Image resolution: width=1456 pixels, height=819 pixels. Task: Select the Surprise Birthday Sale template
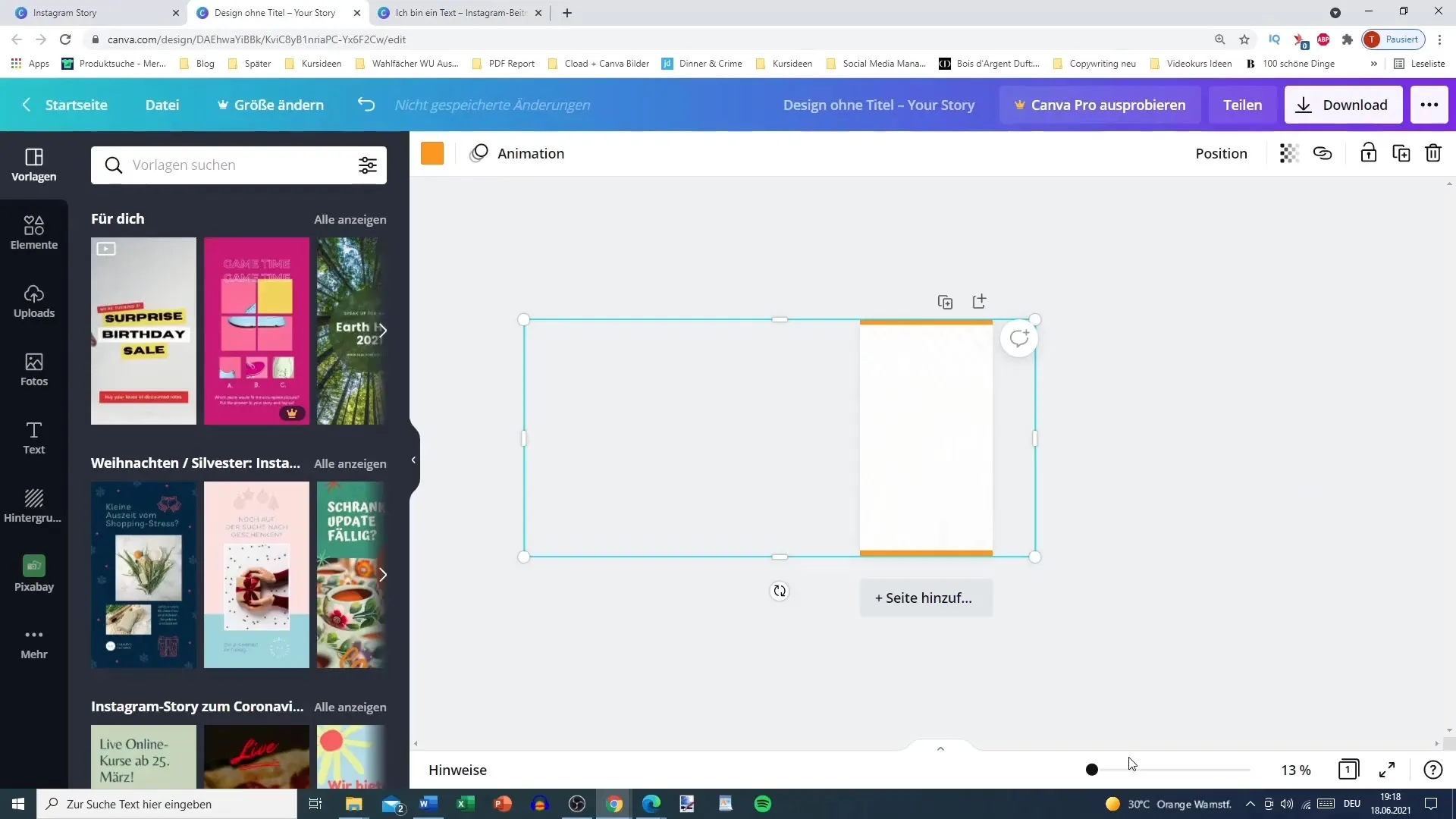(x=143, y=331)
